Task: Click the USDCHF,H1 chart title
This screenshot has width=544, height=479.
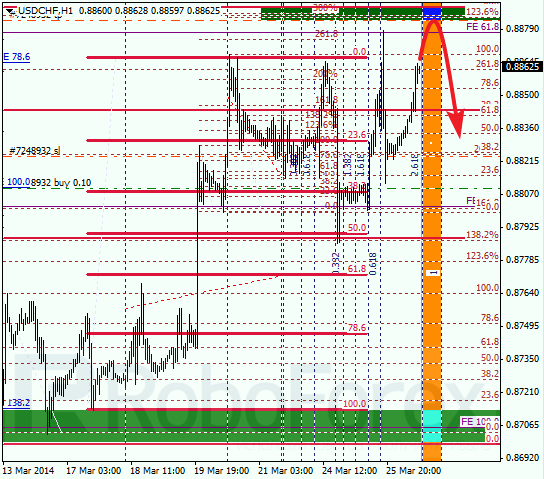Action: point(45,11)
